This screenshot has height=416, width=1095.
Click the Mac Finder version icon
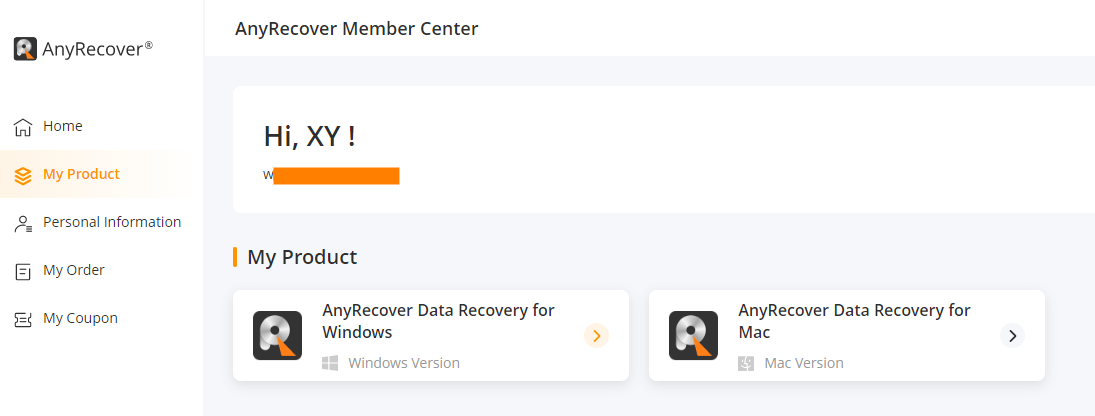coord(746,363)
